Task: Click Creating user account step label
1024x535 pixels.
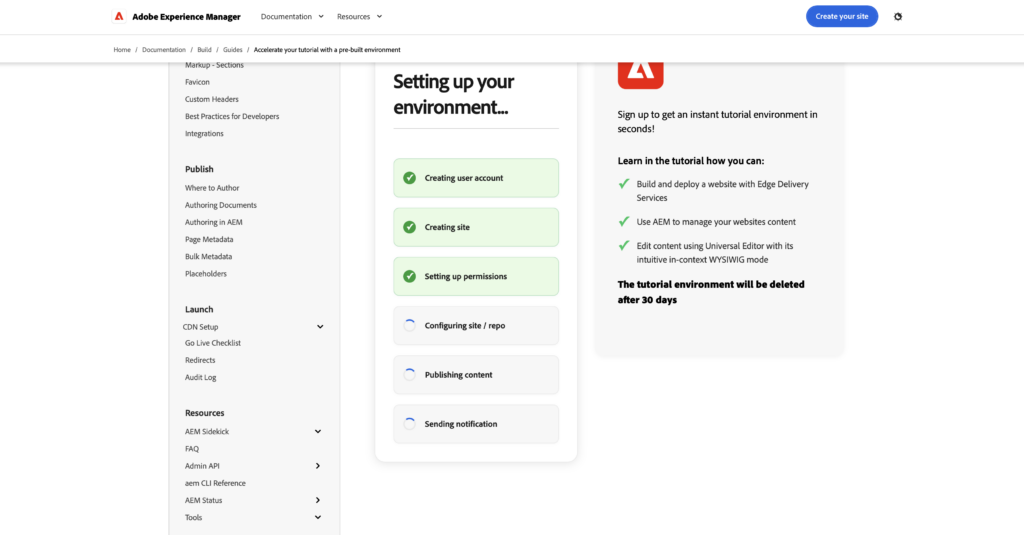Action: point(464,178)
